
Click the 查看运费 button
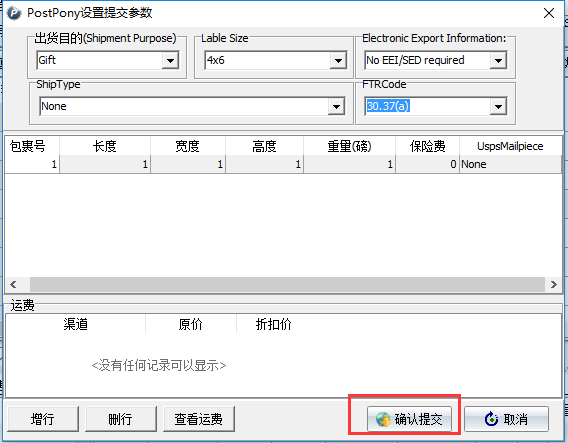(199, 419)
